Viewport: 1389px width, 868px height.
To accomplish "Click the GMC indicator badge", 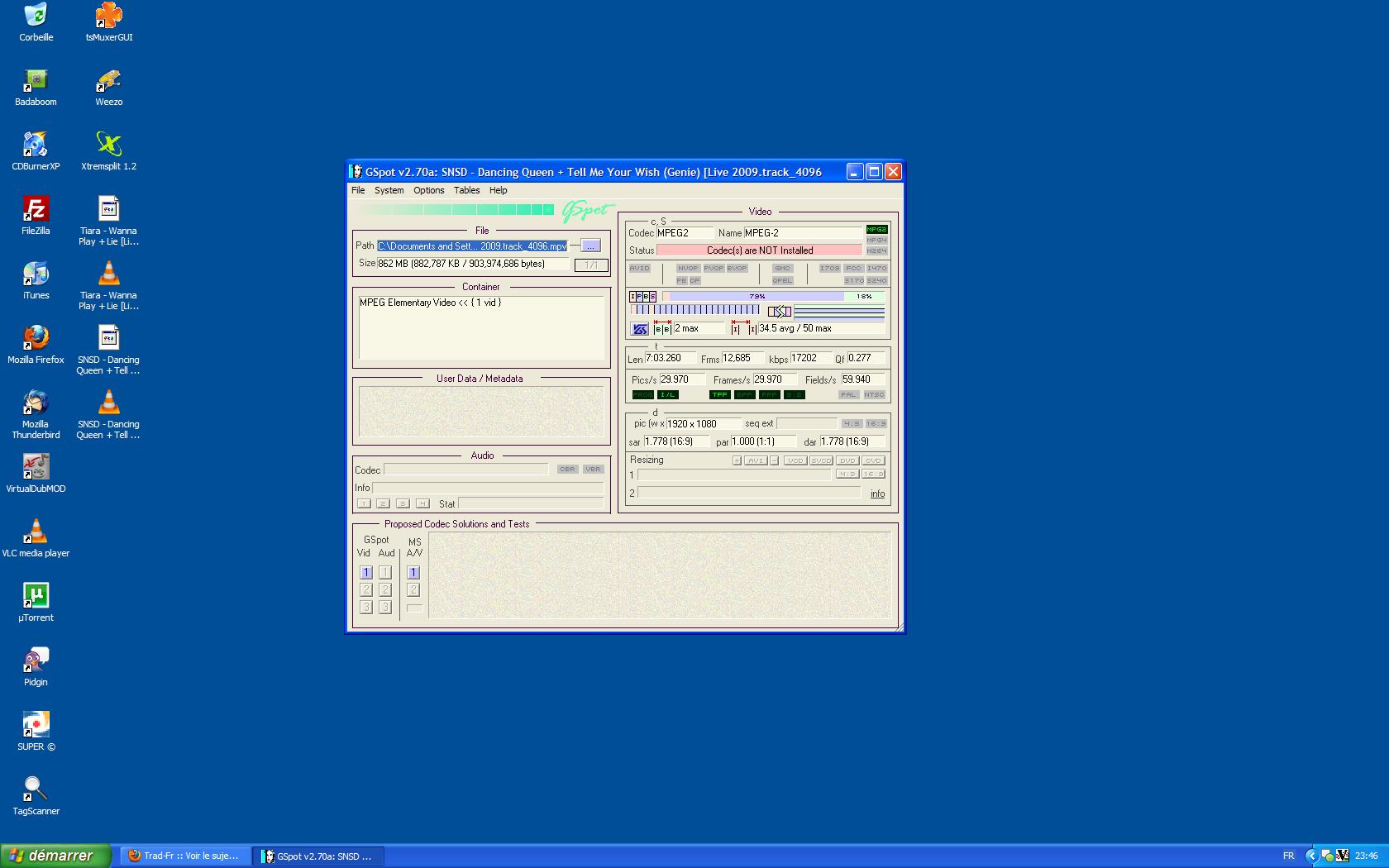I will pyautogui.click(x=782, y=268).
